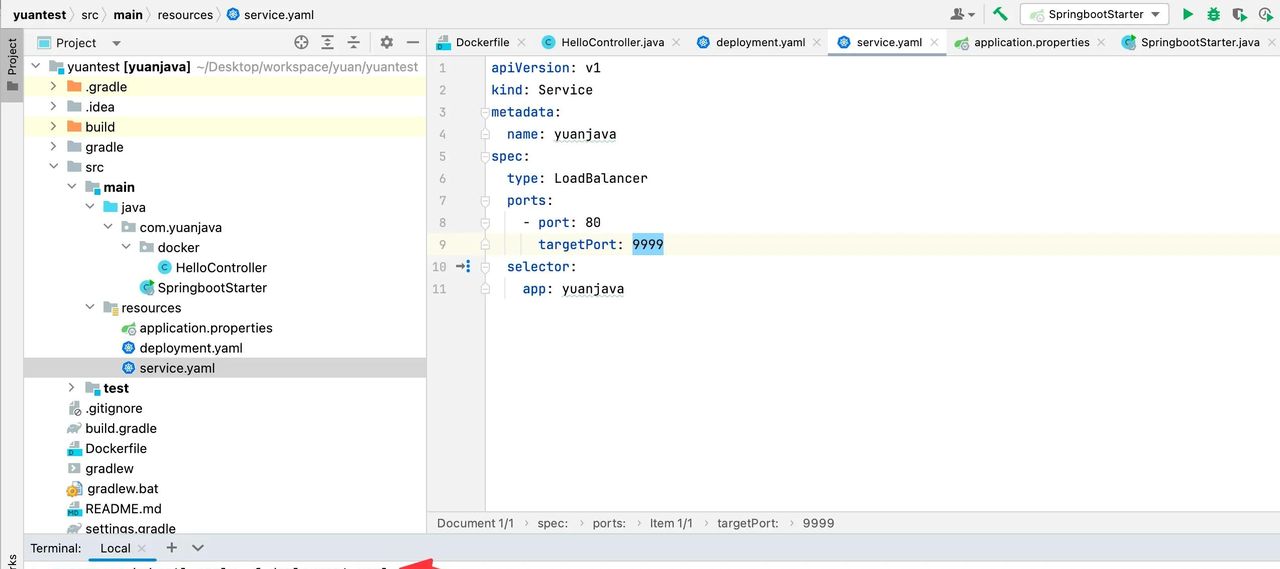Viewport: 1280px width, 569px height.
Task: Collapse the docker package
Action: (126, 247)
